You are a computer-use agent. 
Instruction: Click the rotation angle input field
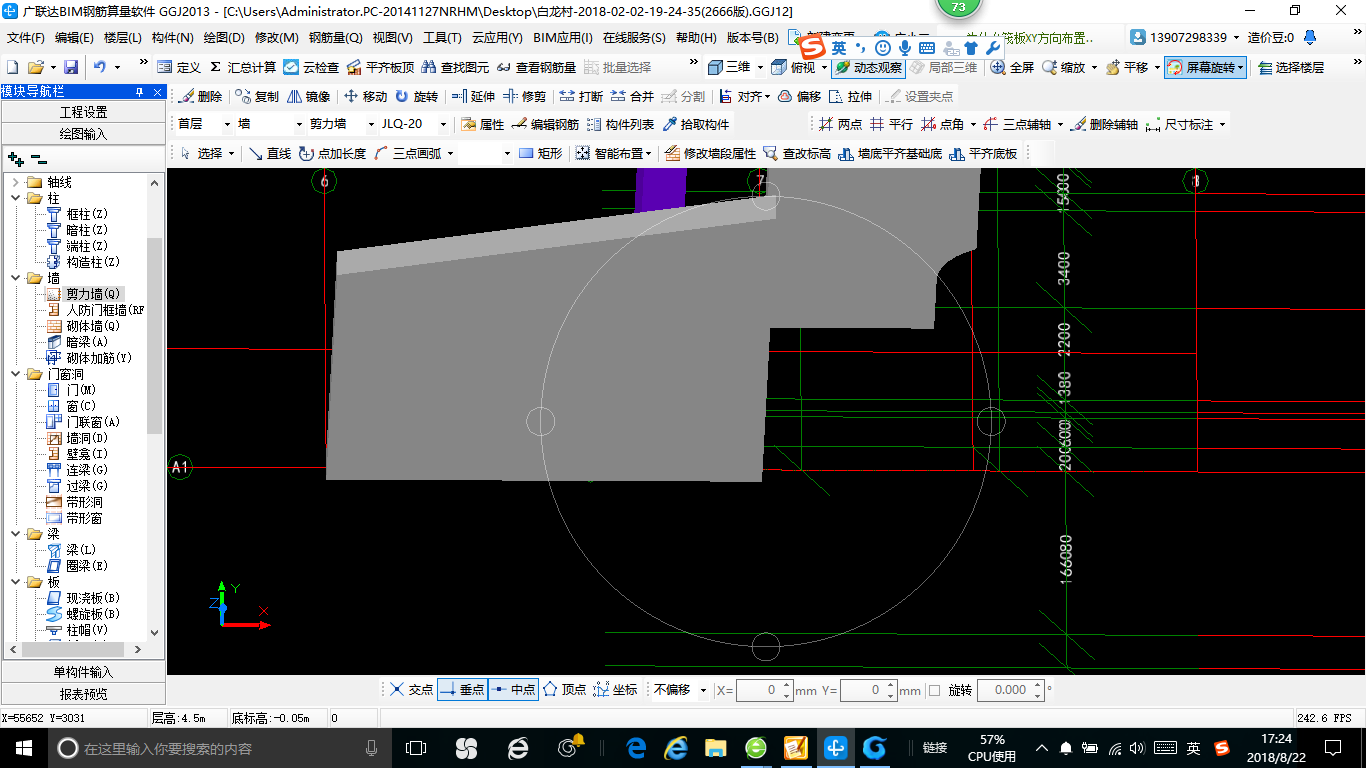(1010, 690)
